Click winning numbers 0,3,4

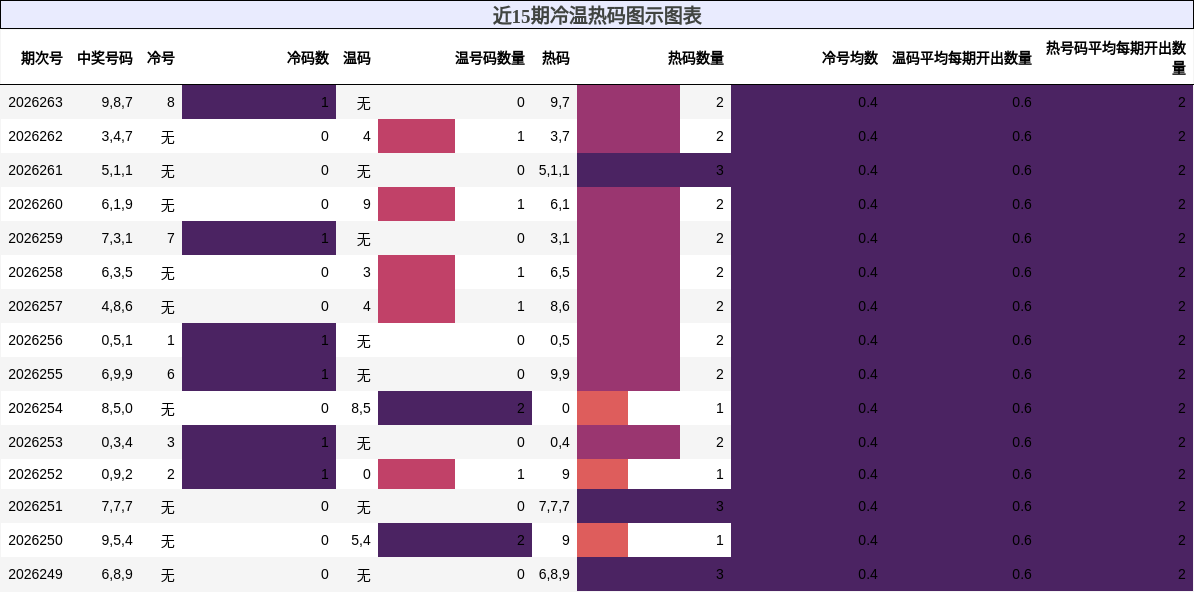pyautogui.click(x=117, y=442)
